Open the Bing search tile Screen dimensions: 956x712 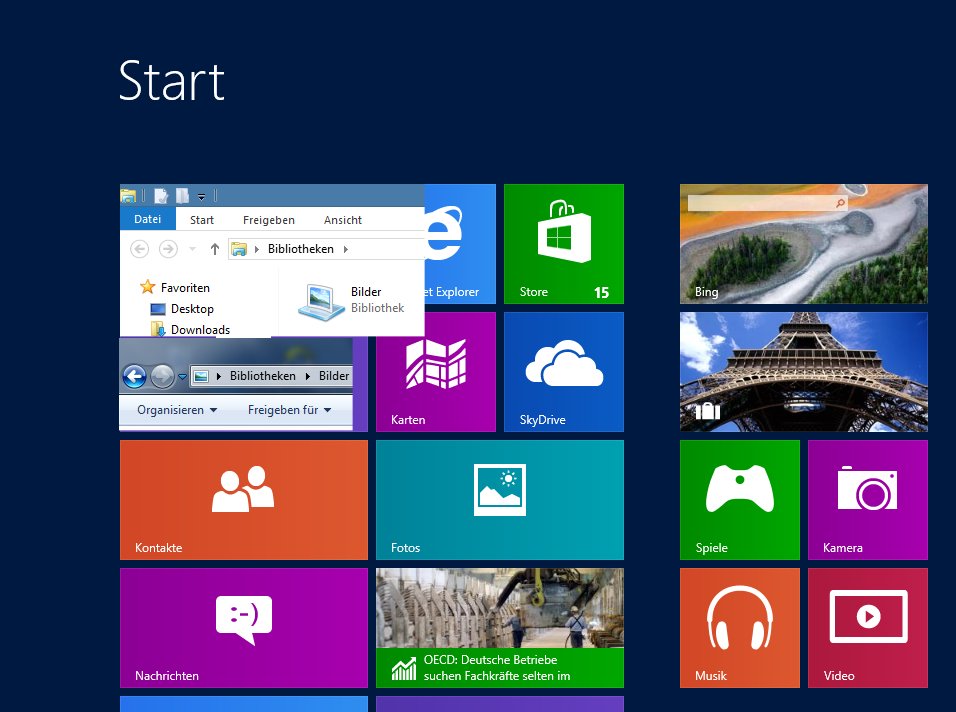pyautogui.click(x=804, y=244)
